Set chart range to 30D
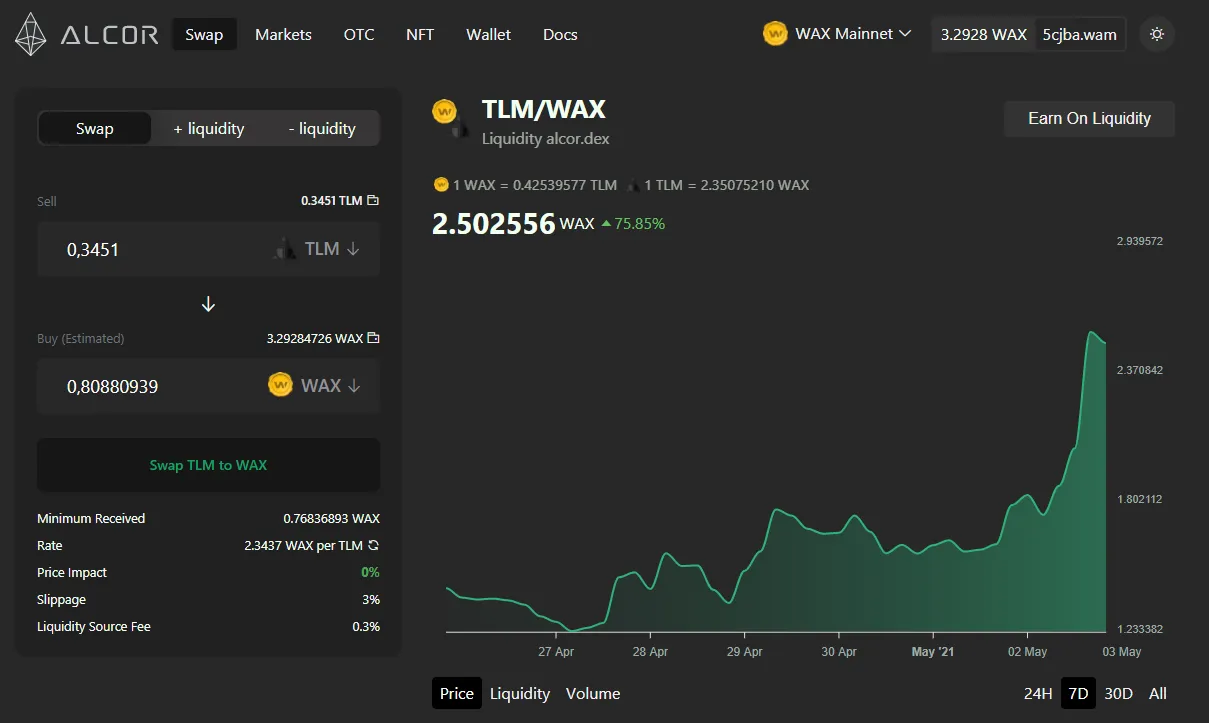The height and width of the screenshot is (723, 1209). (x=1118, y=693)
